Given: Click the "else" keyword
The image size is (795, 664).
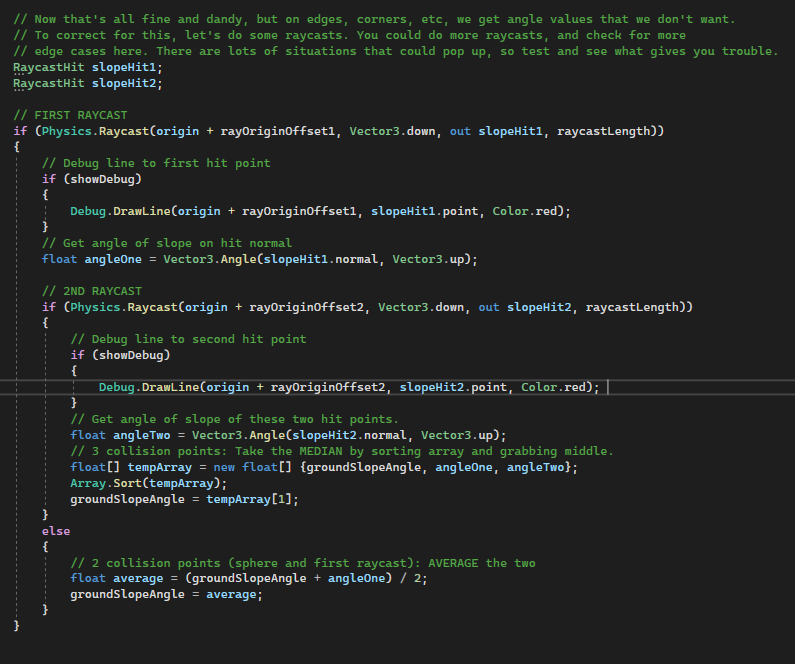Looking at the screenshot, I should (56, 531).
